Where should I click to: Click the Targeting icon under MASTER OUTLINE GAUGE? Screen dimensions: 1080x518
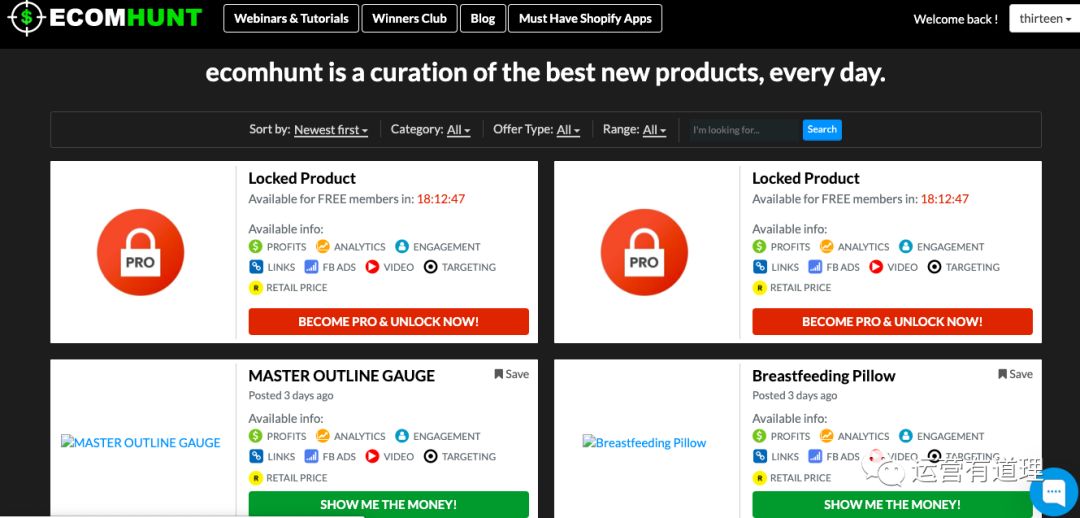431,457
